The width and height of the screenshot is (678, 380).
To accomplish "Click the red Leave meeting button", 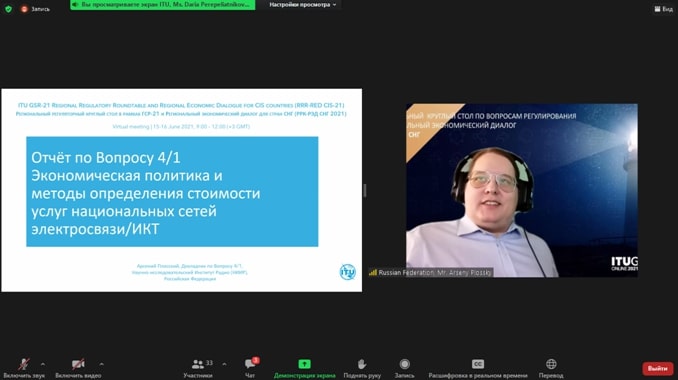I will [x=657, y=368].
